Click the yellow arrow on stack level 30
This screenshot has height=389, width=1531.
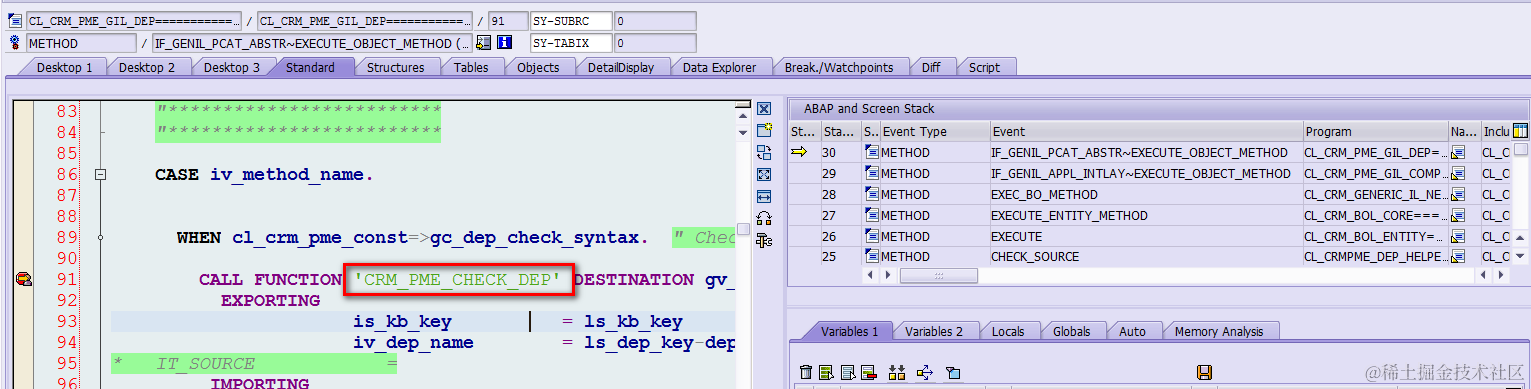(x=799, y=152)
